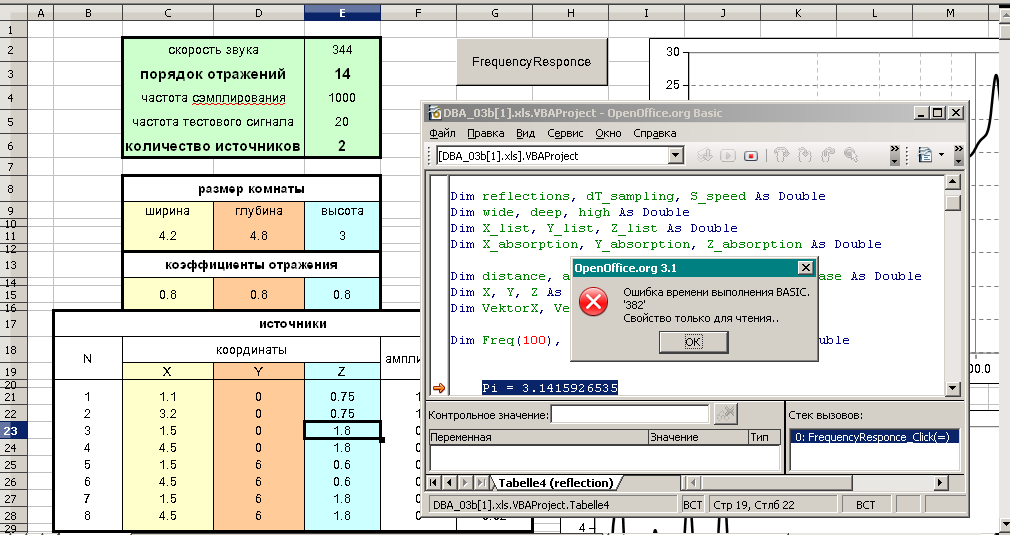The image size is (1010, 535).
Task: Select spreadsheet column header E
Action: [x=342, y=13]
